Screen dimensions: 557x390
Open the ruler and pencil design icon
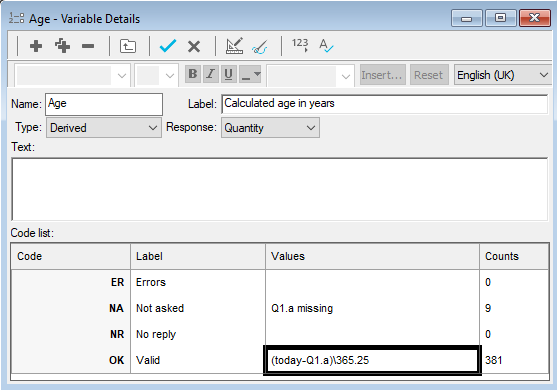pos(234,45)
